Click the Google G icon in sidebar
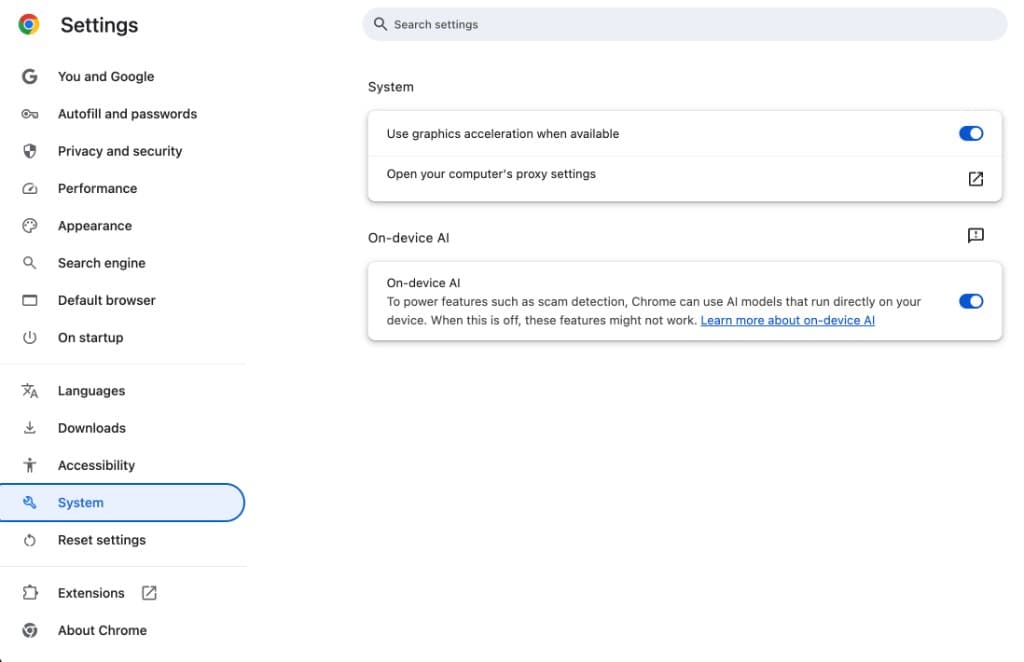The image size is (1024, 662). 29,76
